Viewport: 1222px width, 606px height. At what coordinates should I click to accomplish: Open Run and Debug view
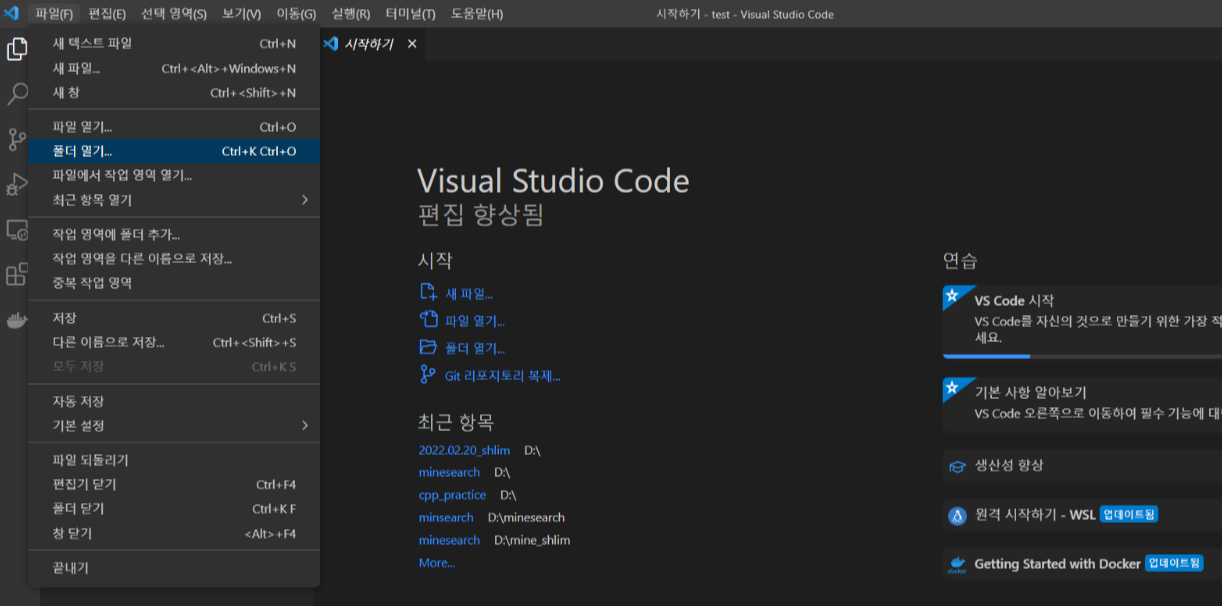point(17,184)
